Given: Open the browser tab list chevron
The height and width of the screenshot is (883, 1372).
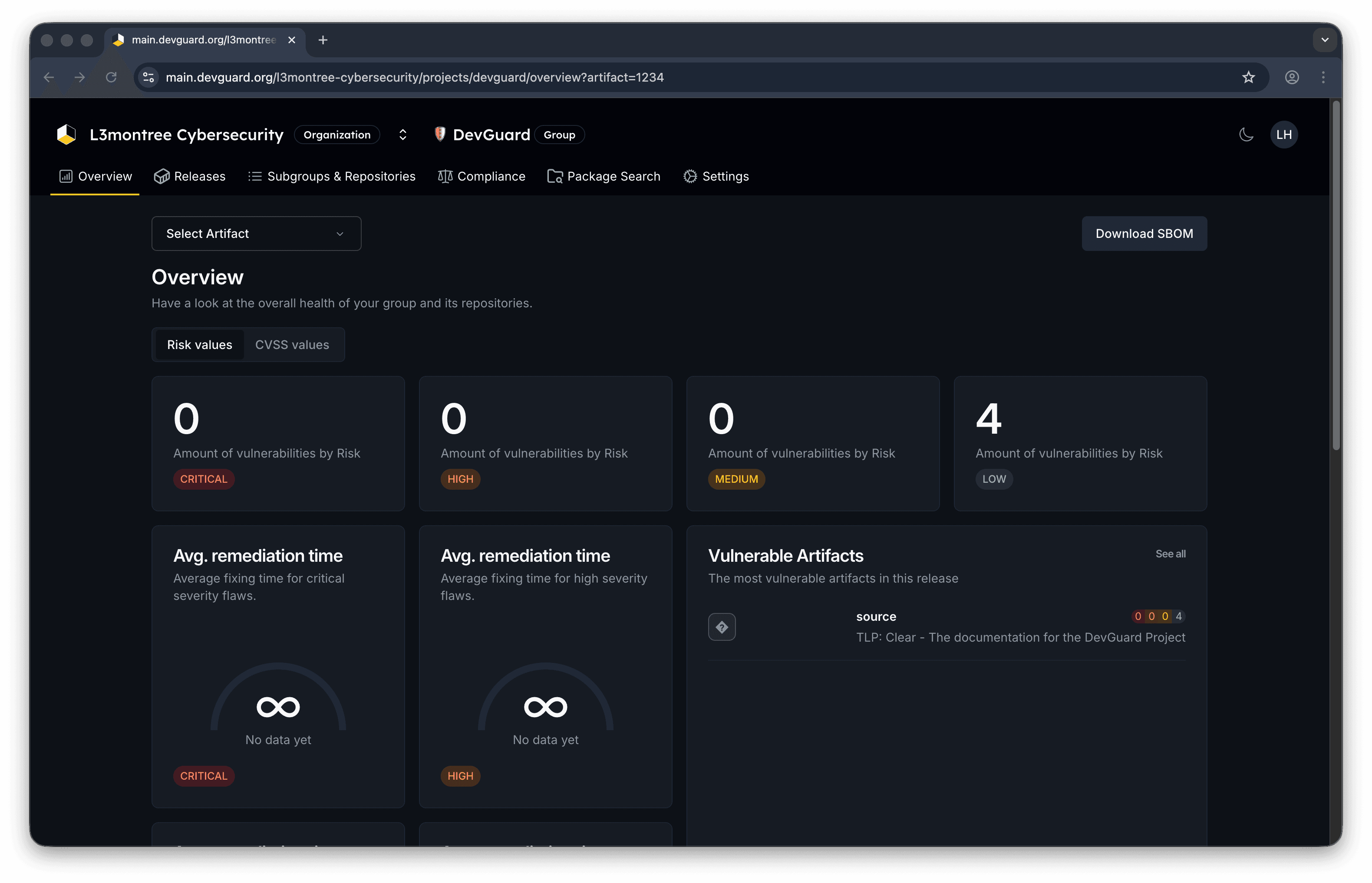Looking at the screenshot, I should 1325,40.
